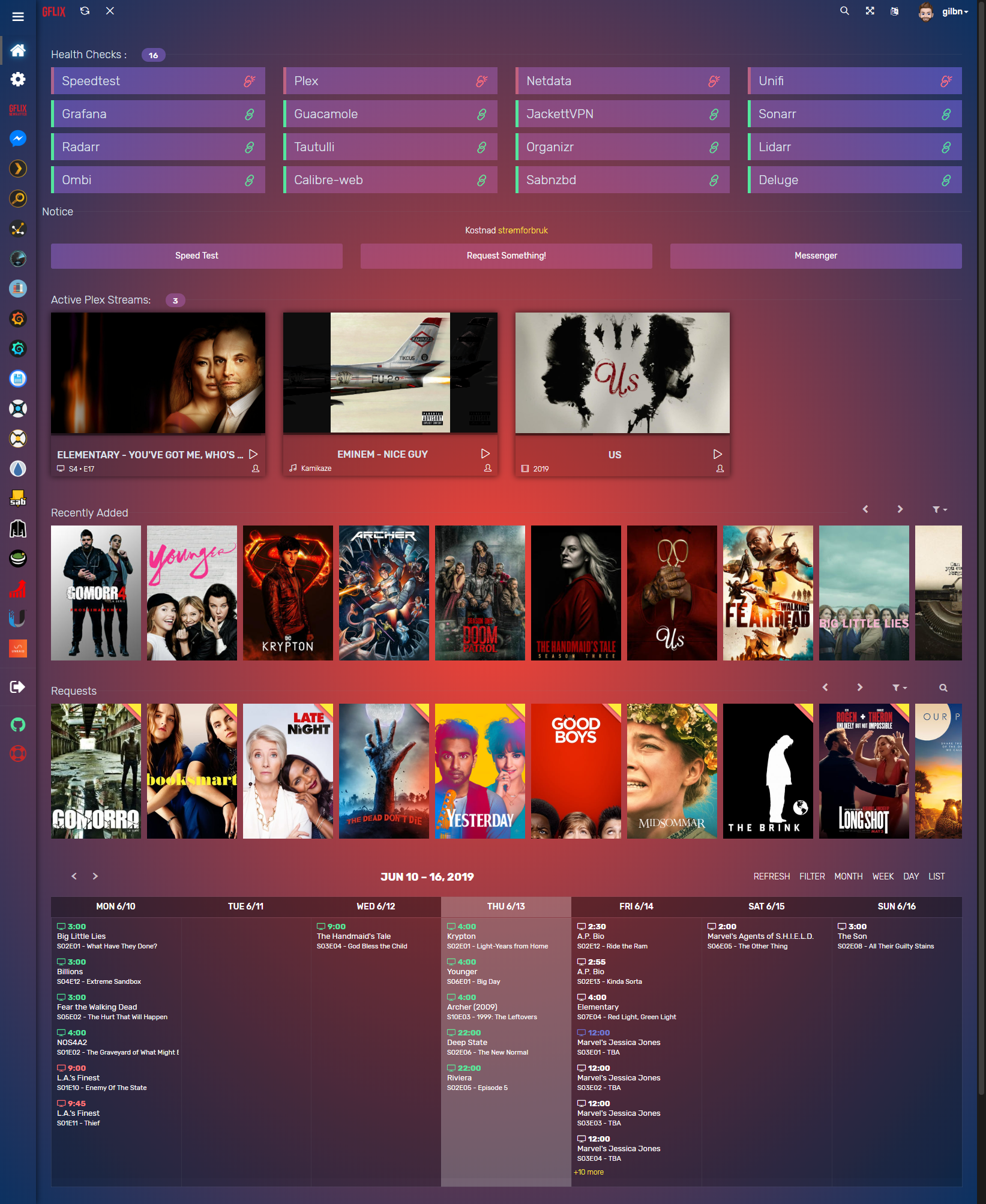Click the play icon on the Us stream

coord(717,454)
